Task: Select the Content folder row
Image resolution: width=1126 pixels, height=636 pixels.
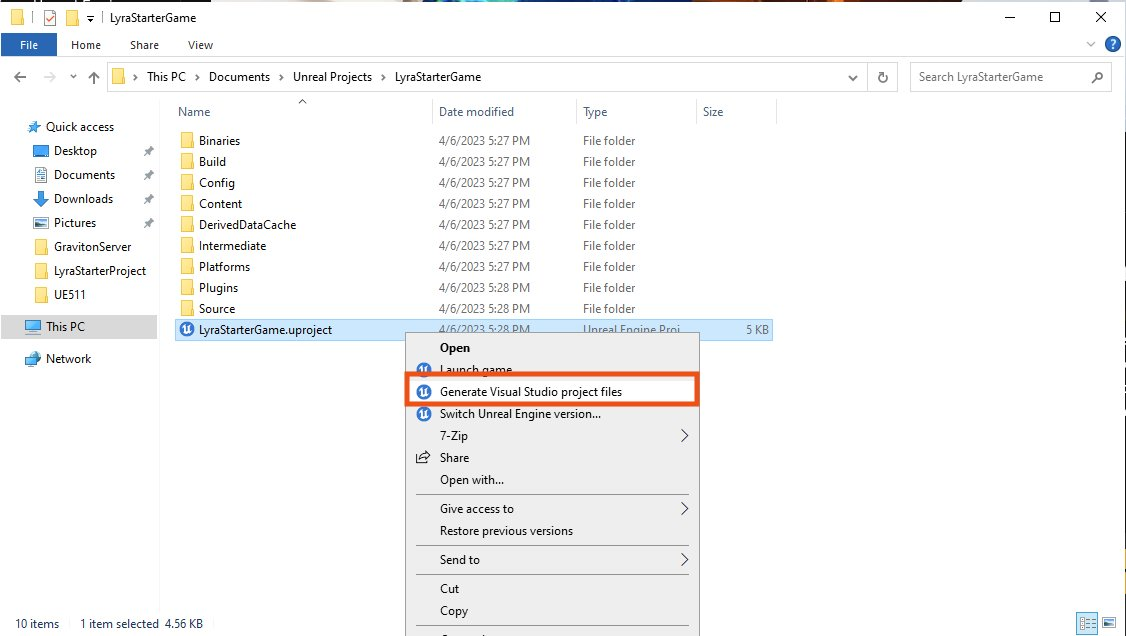Action: pyautogui.click(x=474, y=204)
